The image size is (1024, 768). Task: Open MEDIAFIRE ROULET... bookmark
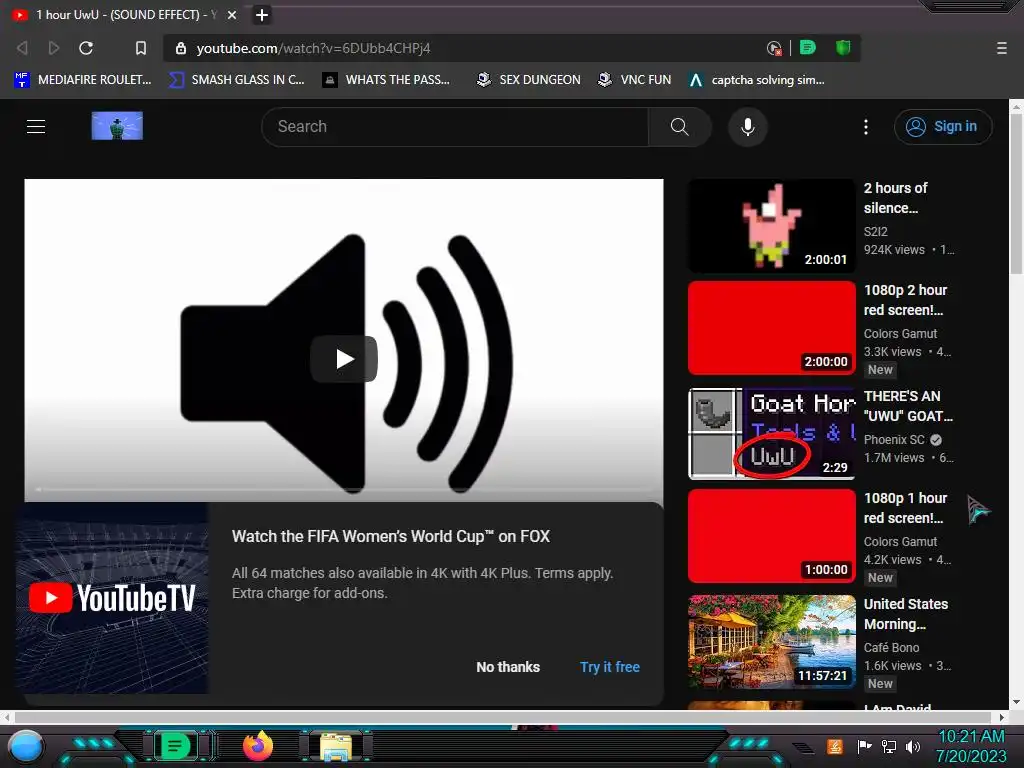point(82,80)
